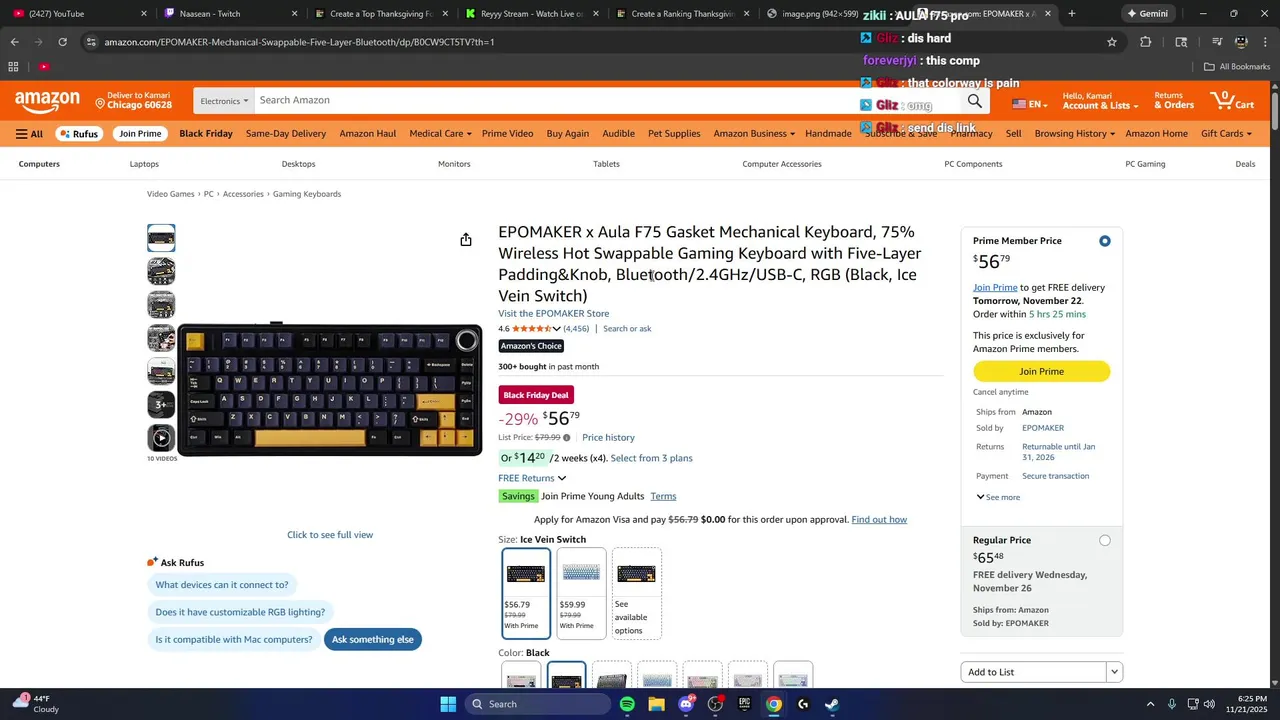Open Steam from the taskbar
Viewport: 1280px width, 720px height.
pos(832,704)
